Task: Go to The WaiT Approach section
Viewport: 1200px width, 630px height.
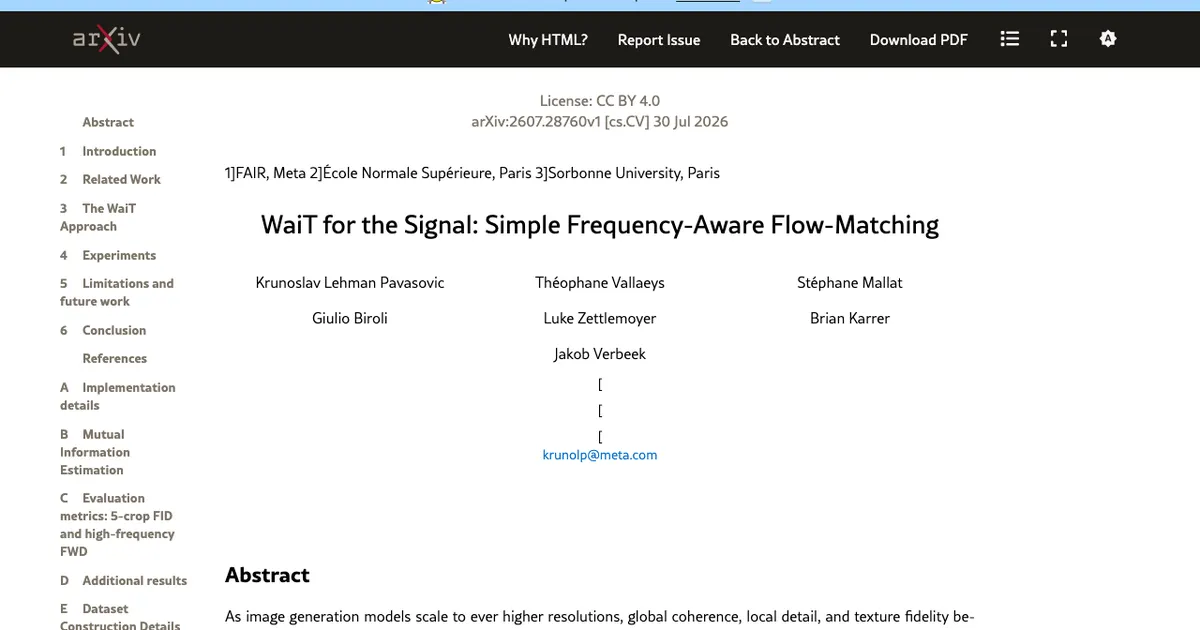Action: pyautogui.click(x=98, y=217)
